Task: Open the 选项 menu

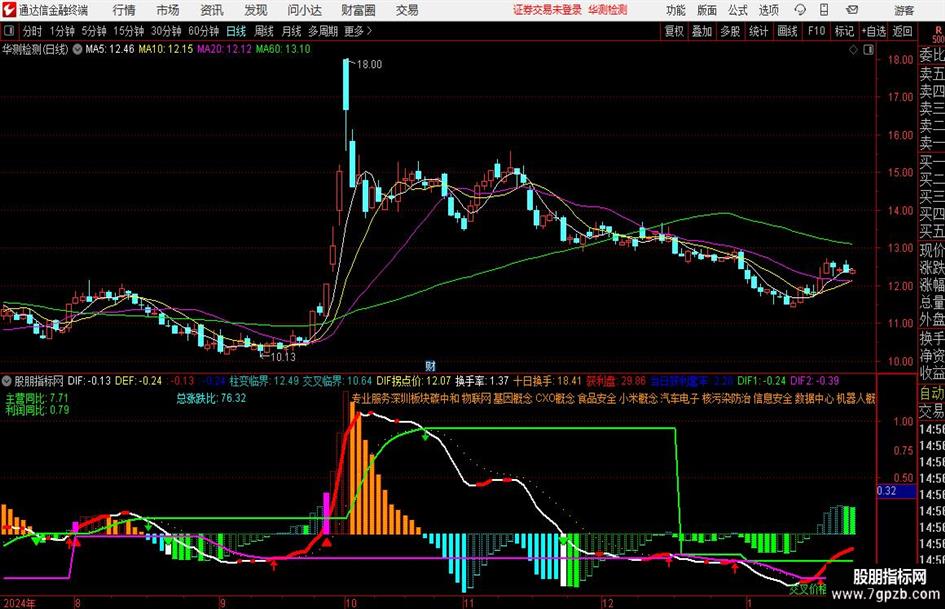Action: (x=769, y=10)
